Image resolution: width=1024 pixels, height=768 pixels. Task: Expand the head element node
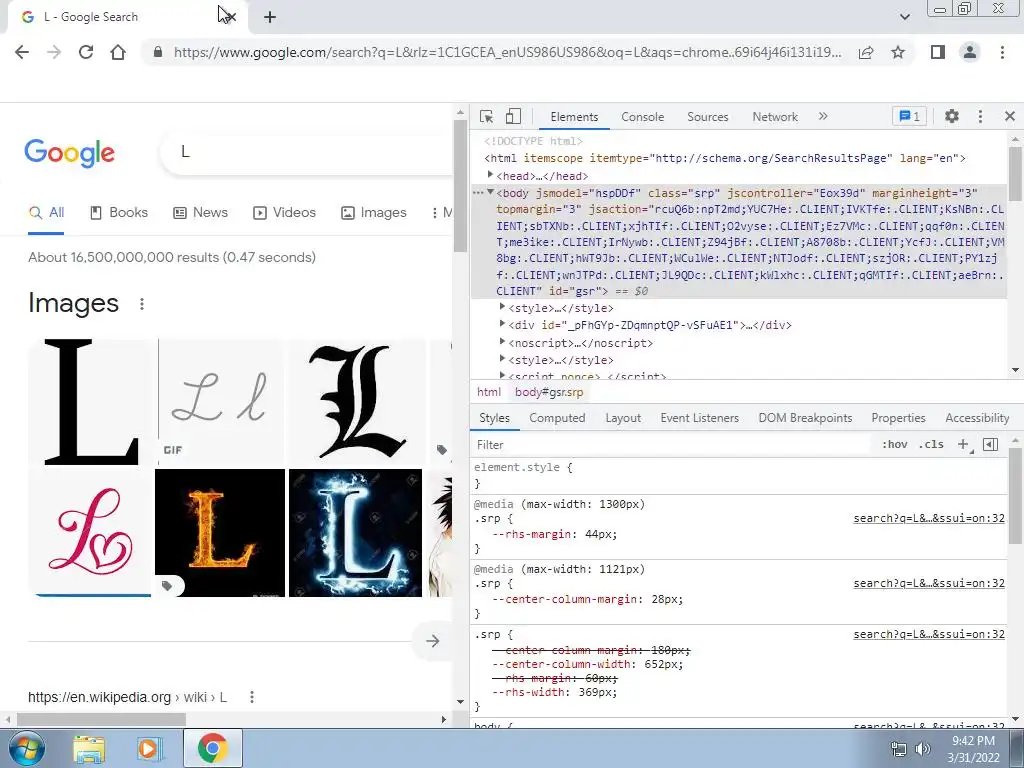[490, 175]
